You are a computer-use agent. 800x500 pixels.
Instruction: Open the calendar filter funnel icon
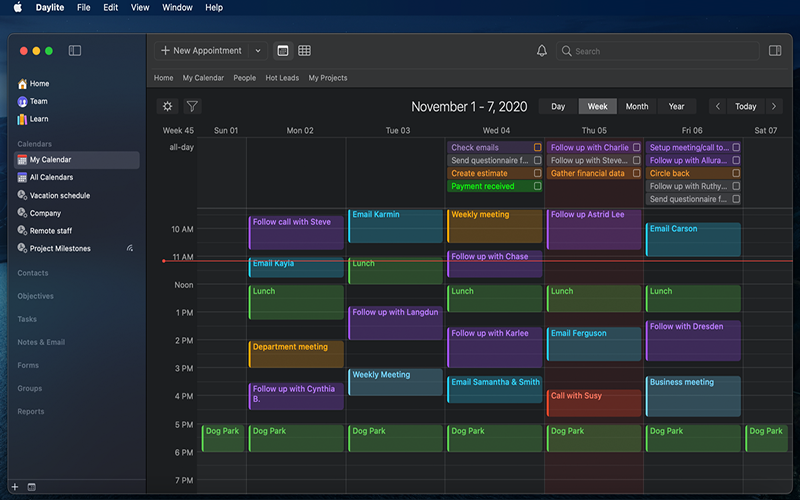point(192,106)
